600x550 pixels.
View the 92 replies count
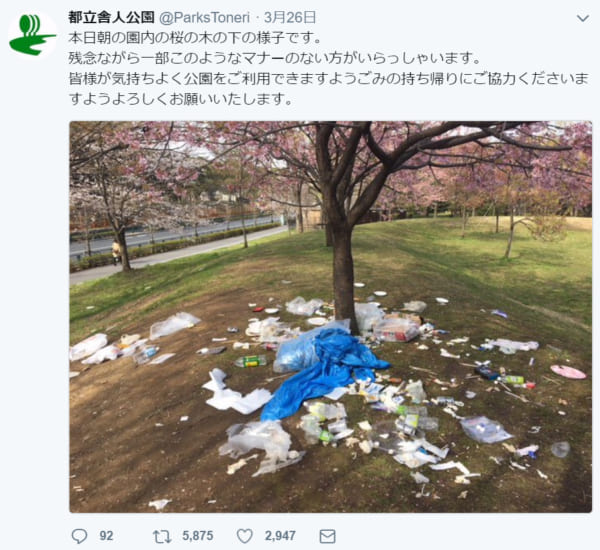(106, 536)
